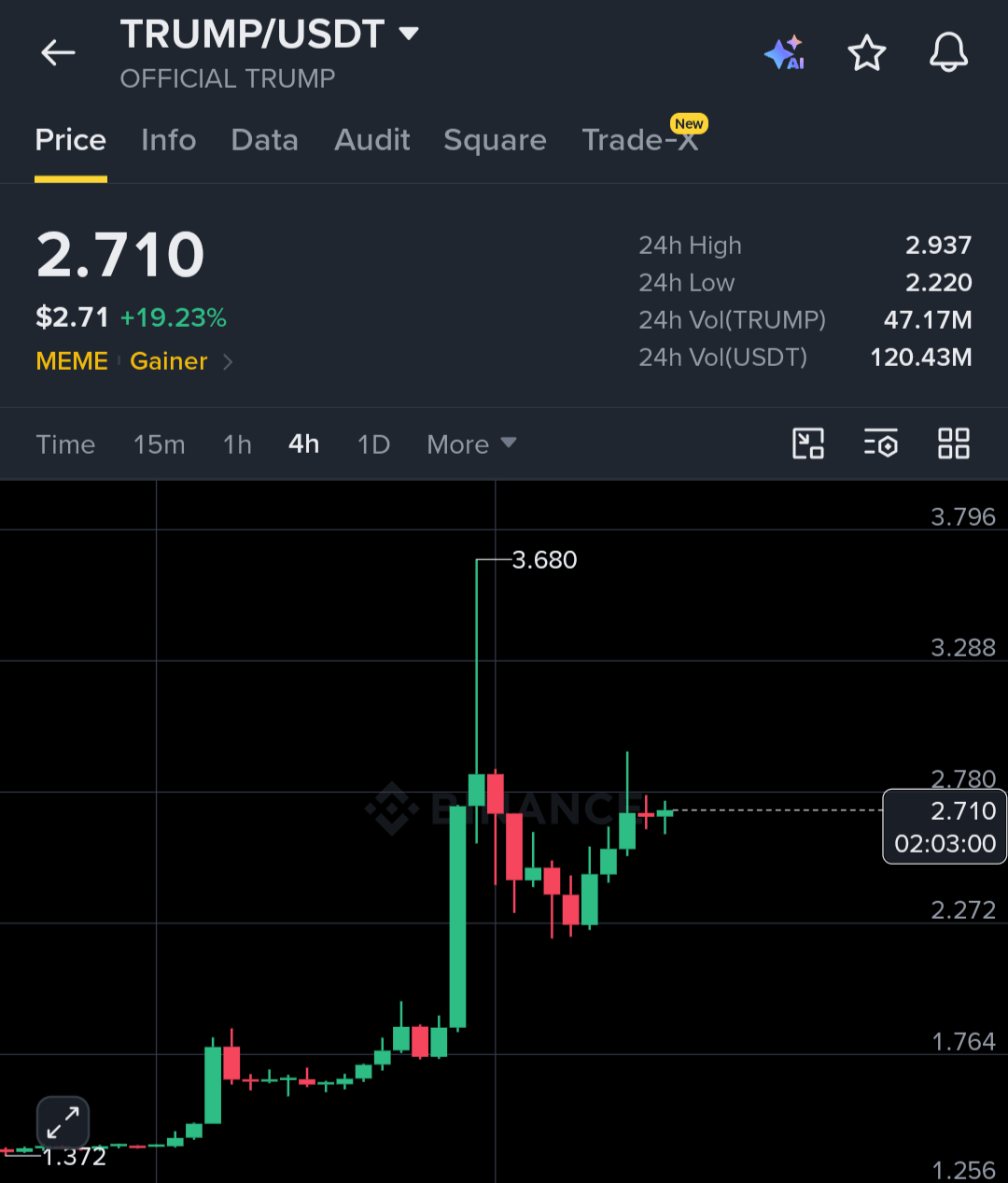Switch to the Price tab

[71, 140]
